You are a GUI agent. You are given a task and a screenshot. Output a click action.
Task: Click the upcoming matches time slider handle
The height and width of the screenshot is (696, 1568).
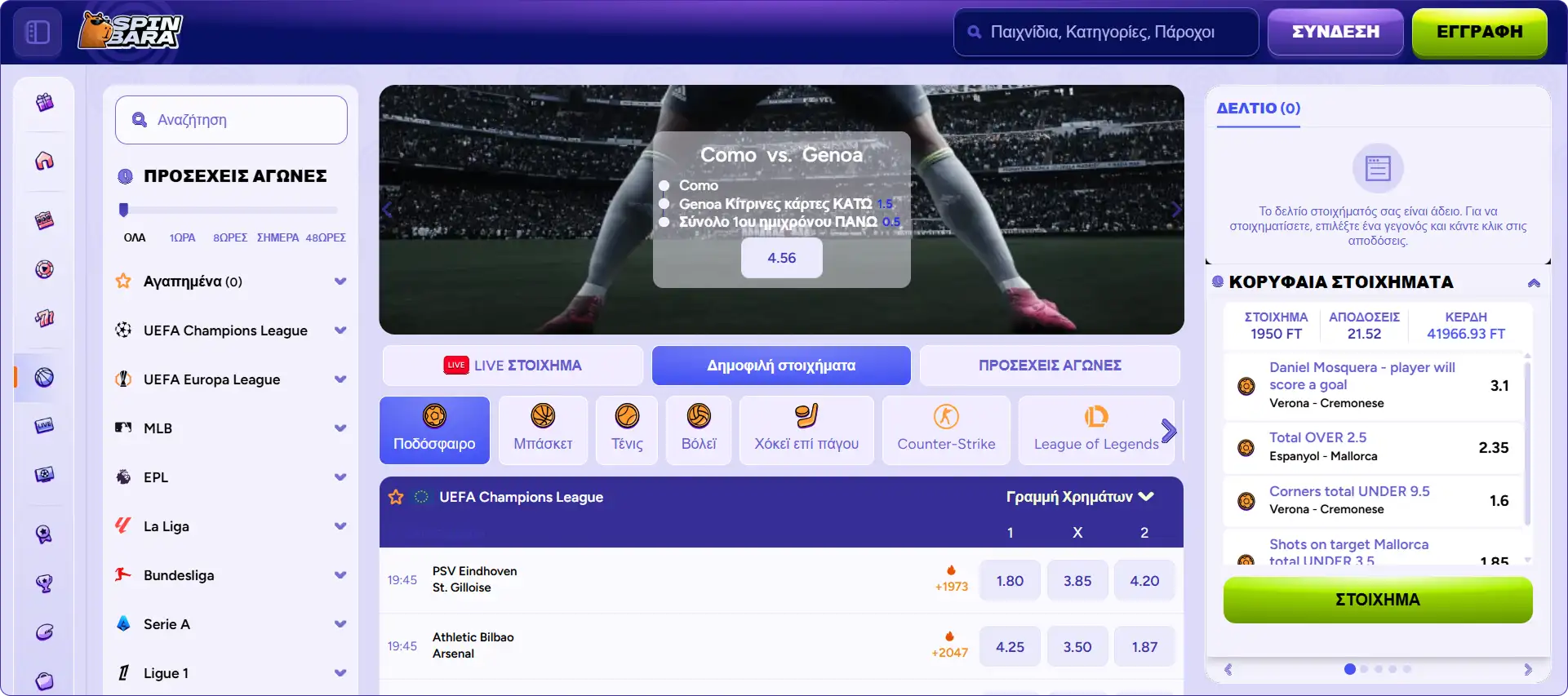[124, 210]
